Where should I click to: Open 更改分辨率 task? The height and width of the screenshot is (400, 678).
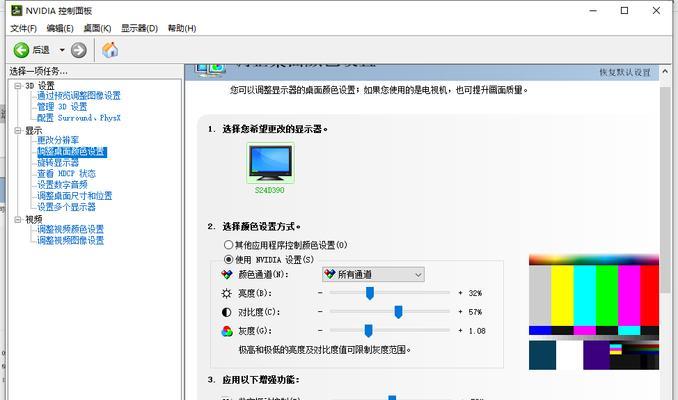(x=58, y=140)
